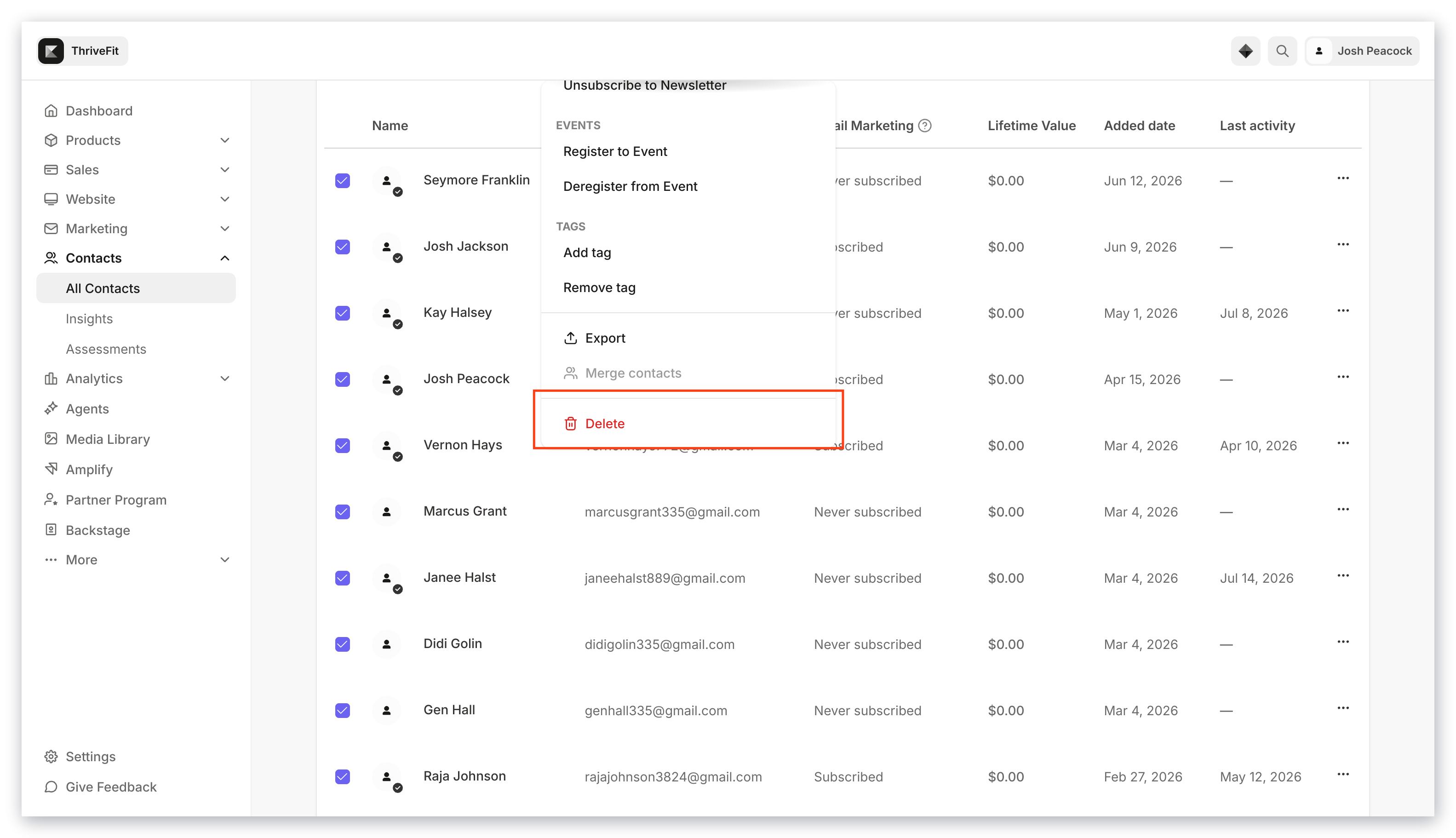Viewport: 1456px width, 838px height.
Task: Open row options for Josh Jackson
Action: click(1342, 245)
